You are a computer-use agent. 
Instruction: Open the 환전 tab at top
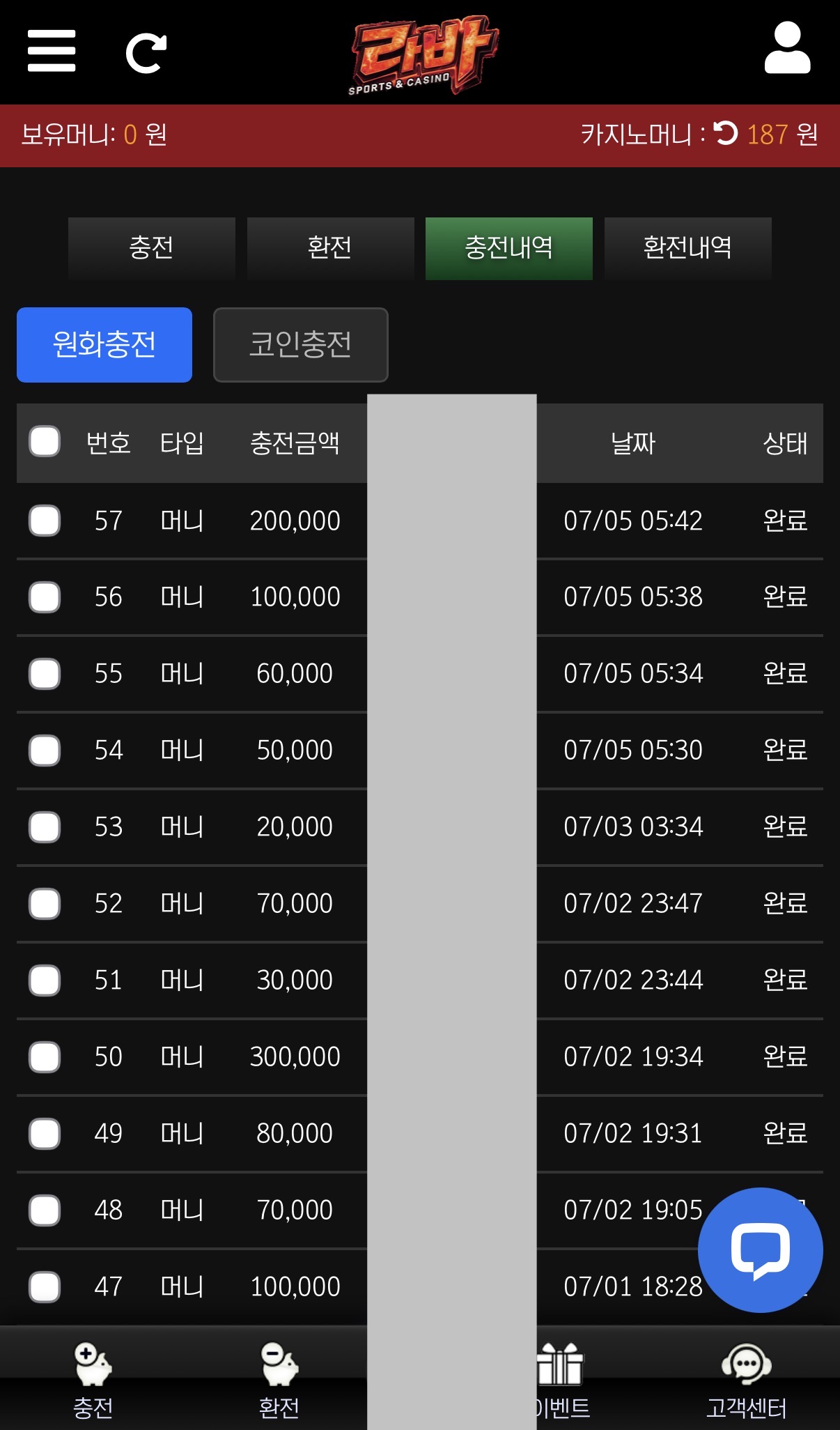point(331,248)
